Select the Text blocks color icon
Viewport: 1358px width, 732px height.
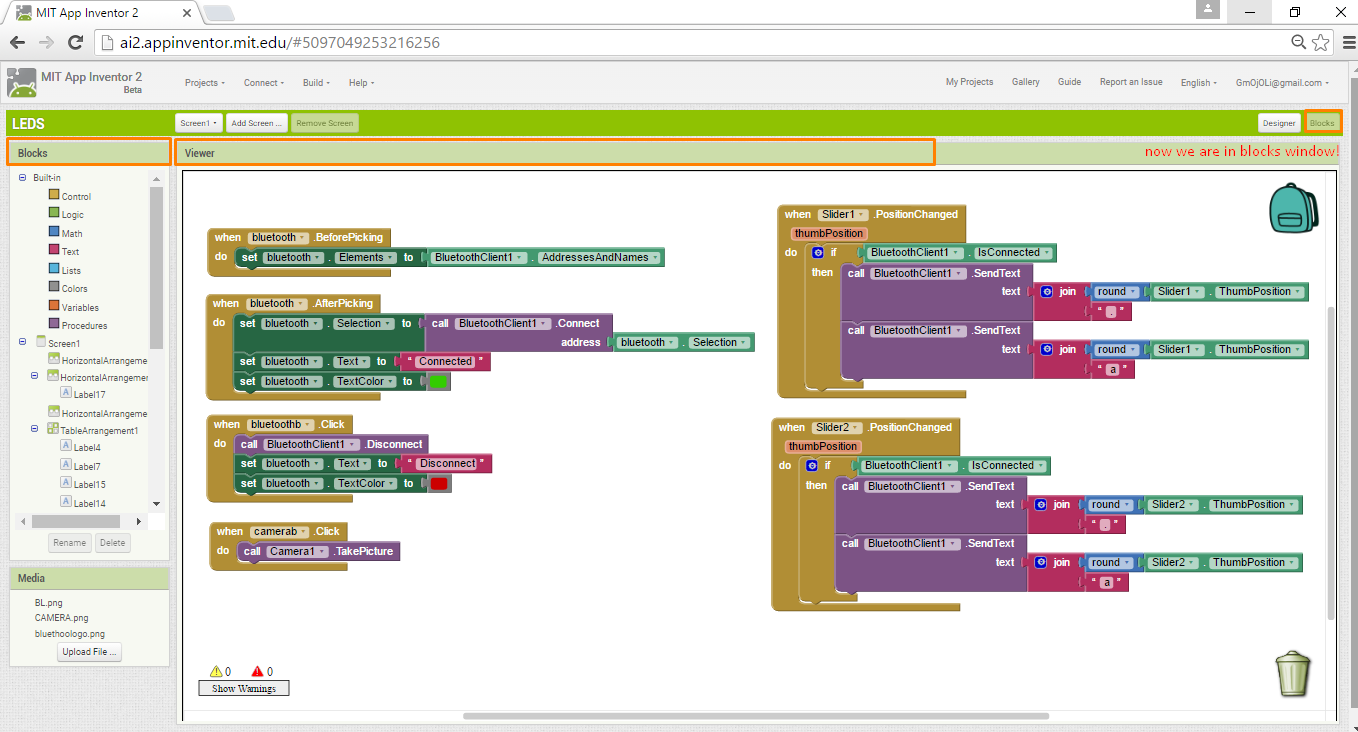(53, 251)
